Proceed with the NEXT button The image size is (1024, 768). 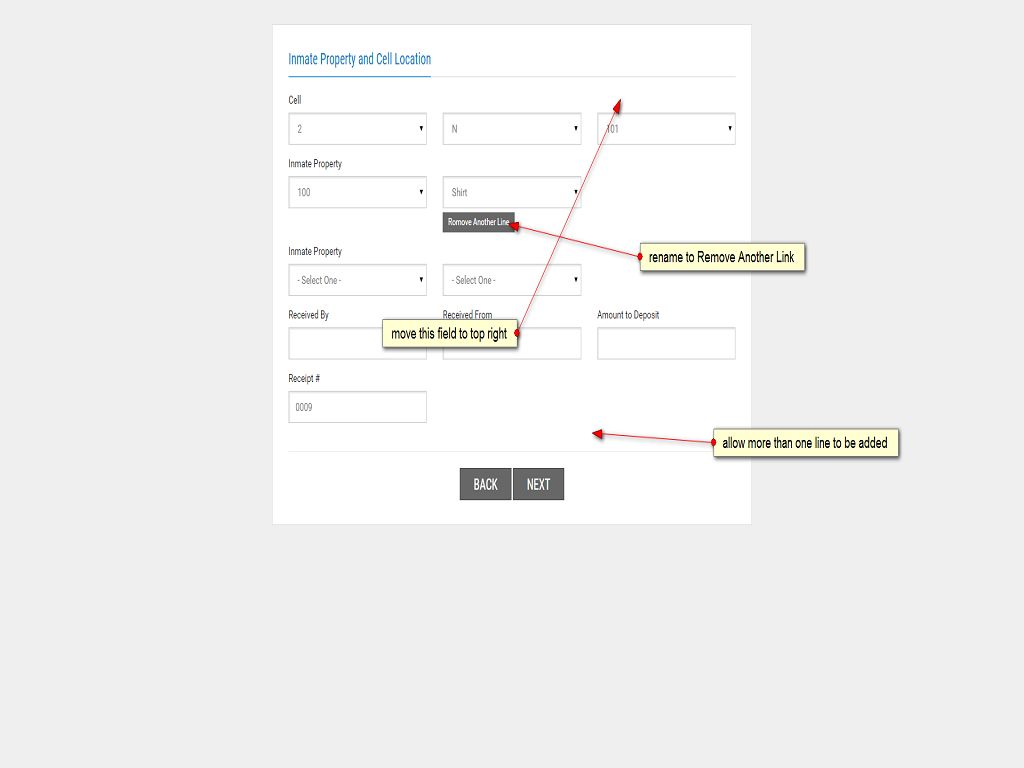[538, 484]
